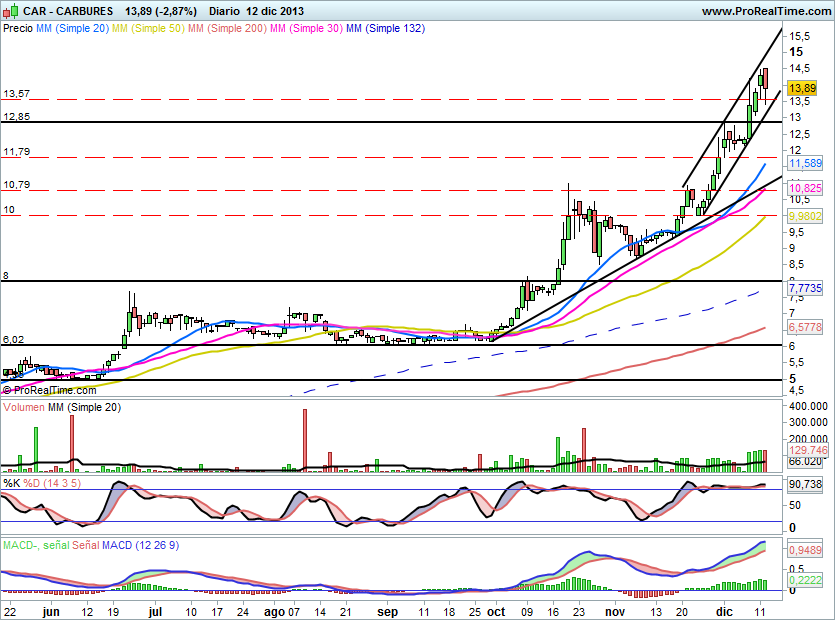
Task: Click the magenta 10,825 value tag
Action: coord(806,188)
